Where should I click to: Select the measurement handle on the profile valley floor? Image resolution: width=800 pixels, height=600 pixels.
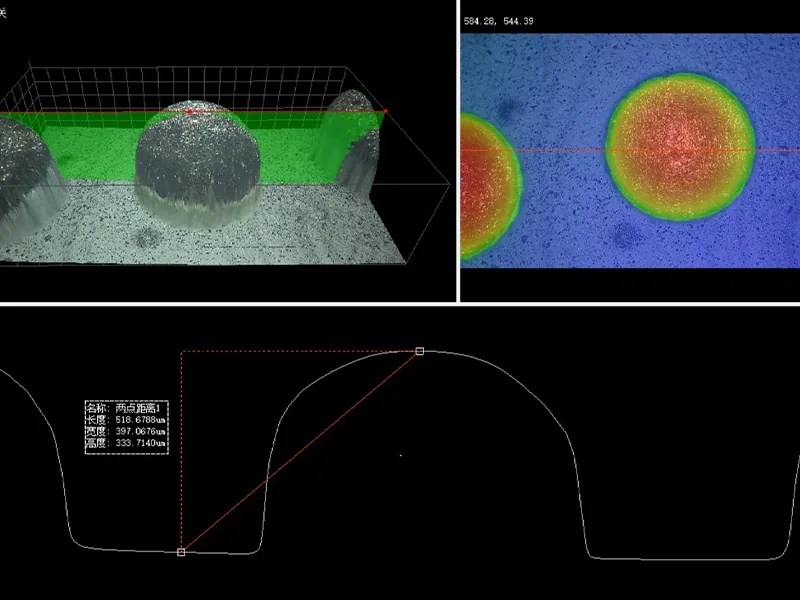click(181, 552)
